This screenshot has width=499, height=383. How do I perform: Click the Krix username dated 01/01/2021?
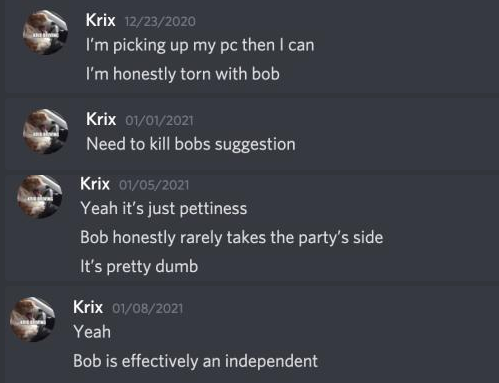tap(101, 119)
